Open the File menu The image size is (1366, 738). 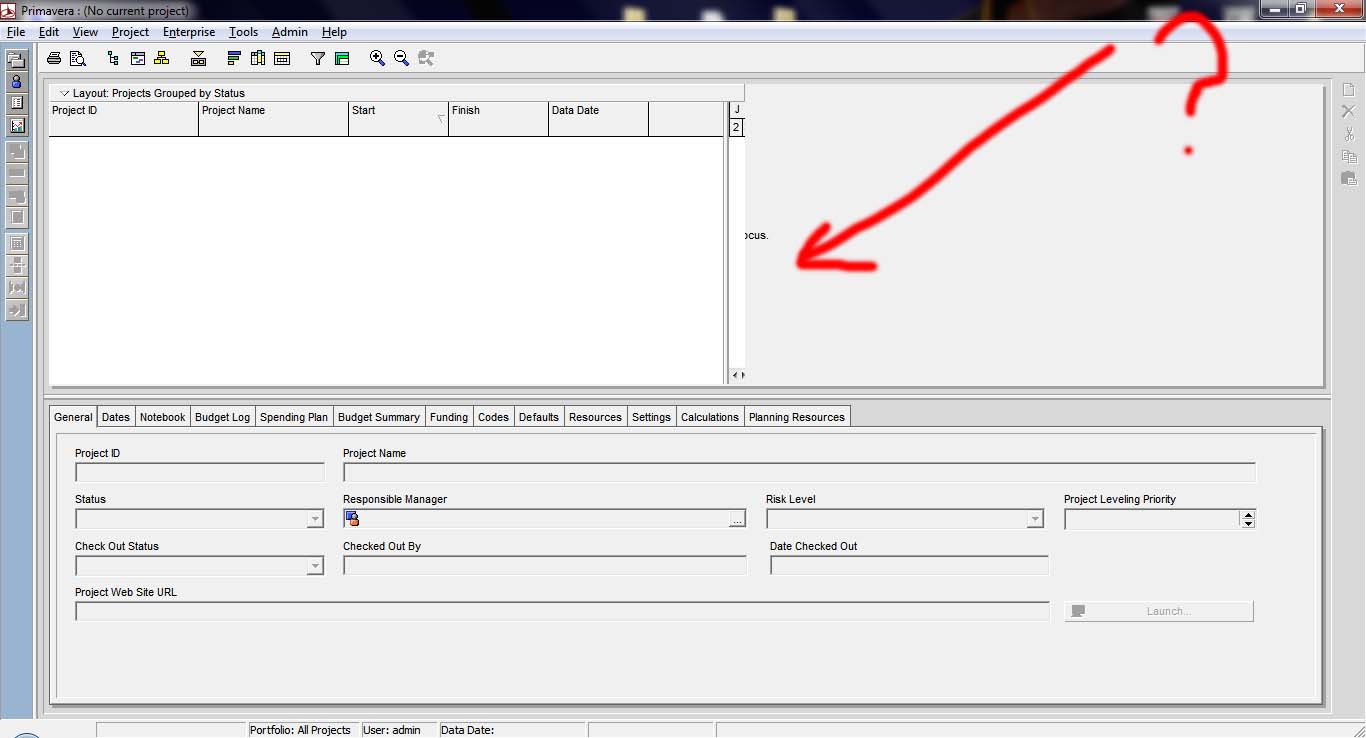(x=16, y=32)
